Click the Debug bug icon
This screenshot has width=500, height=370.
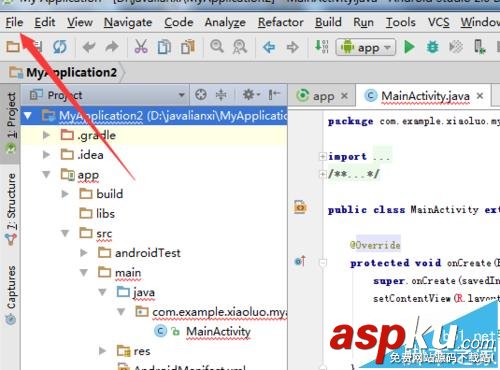coord(433,47)
